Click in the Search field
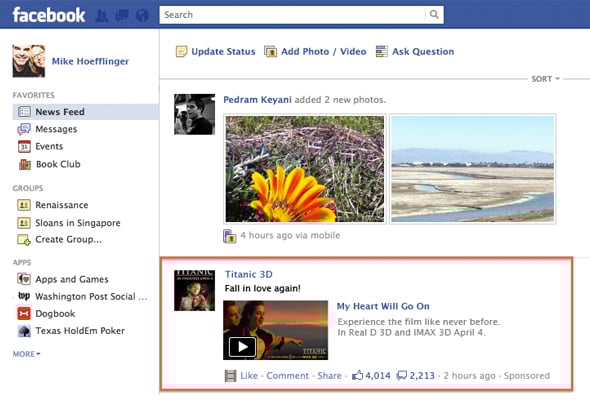This screenshot has height=400, width=590. [292, 15]
